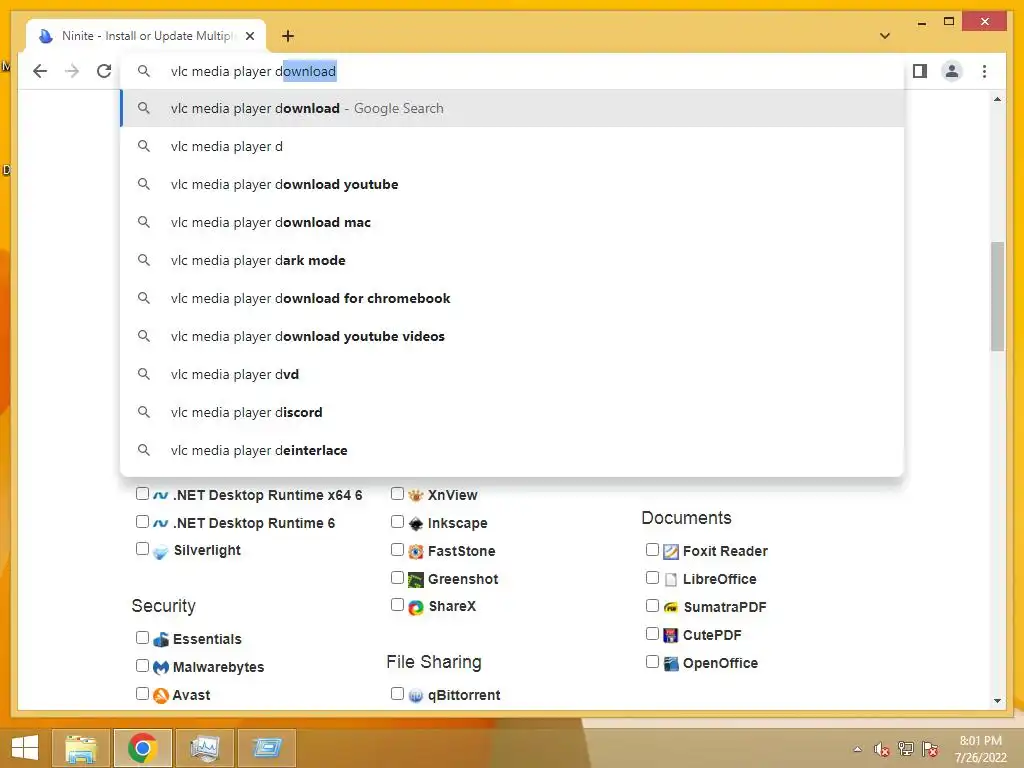Pick 'vlc media player download for chromebook' suggestion
The height and width of the screenshot is (768, 1024).
(x=513, y=298)
